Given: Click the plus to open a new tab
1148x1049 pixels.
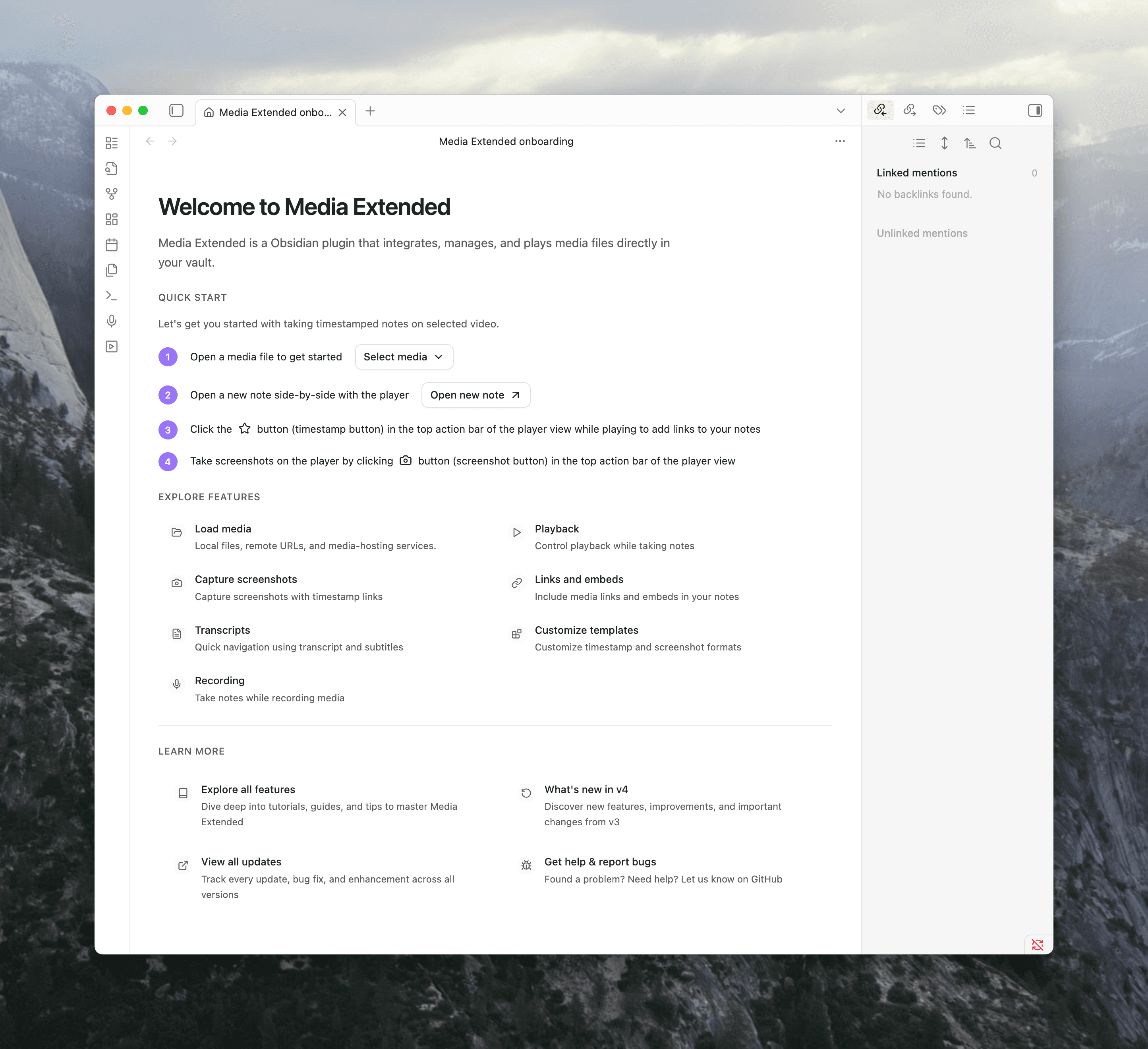Looking at the screenshot, I should point(370,111).
